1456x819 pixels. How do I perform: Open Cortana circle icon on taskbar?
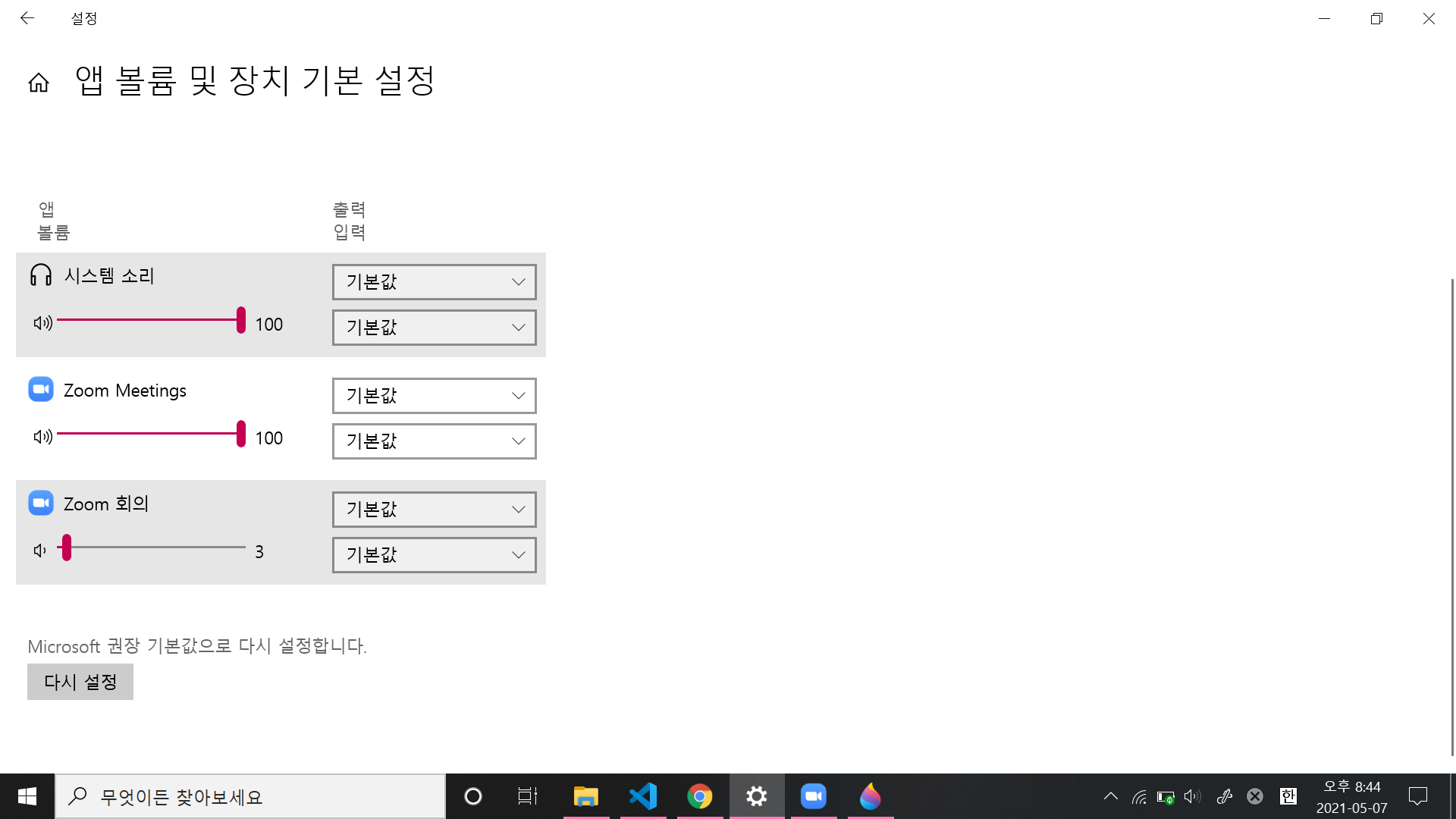coord(473,796)
